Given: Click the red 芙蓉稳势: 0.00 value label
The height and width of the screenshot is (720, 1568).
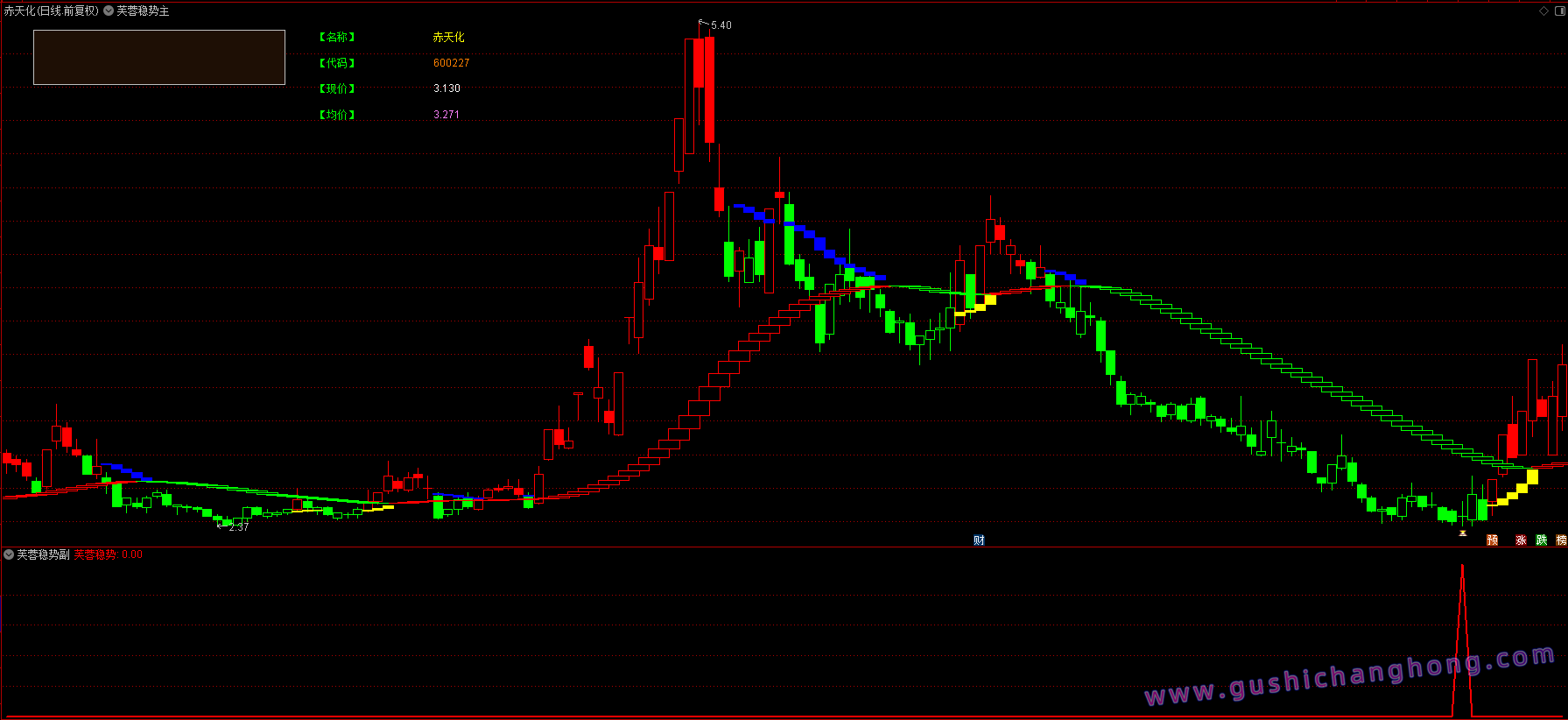Looking at the screenshot, I should pyautogui.click(x=108, y=554).
